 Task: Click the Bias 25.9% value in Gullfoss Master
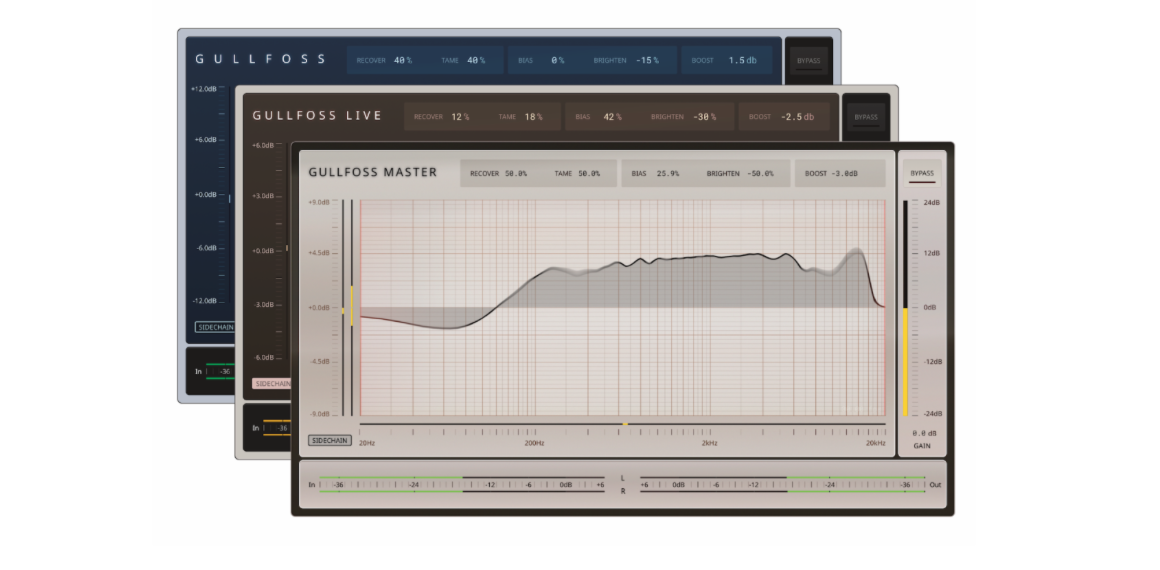point(668,174)
